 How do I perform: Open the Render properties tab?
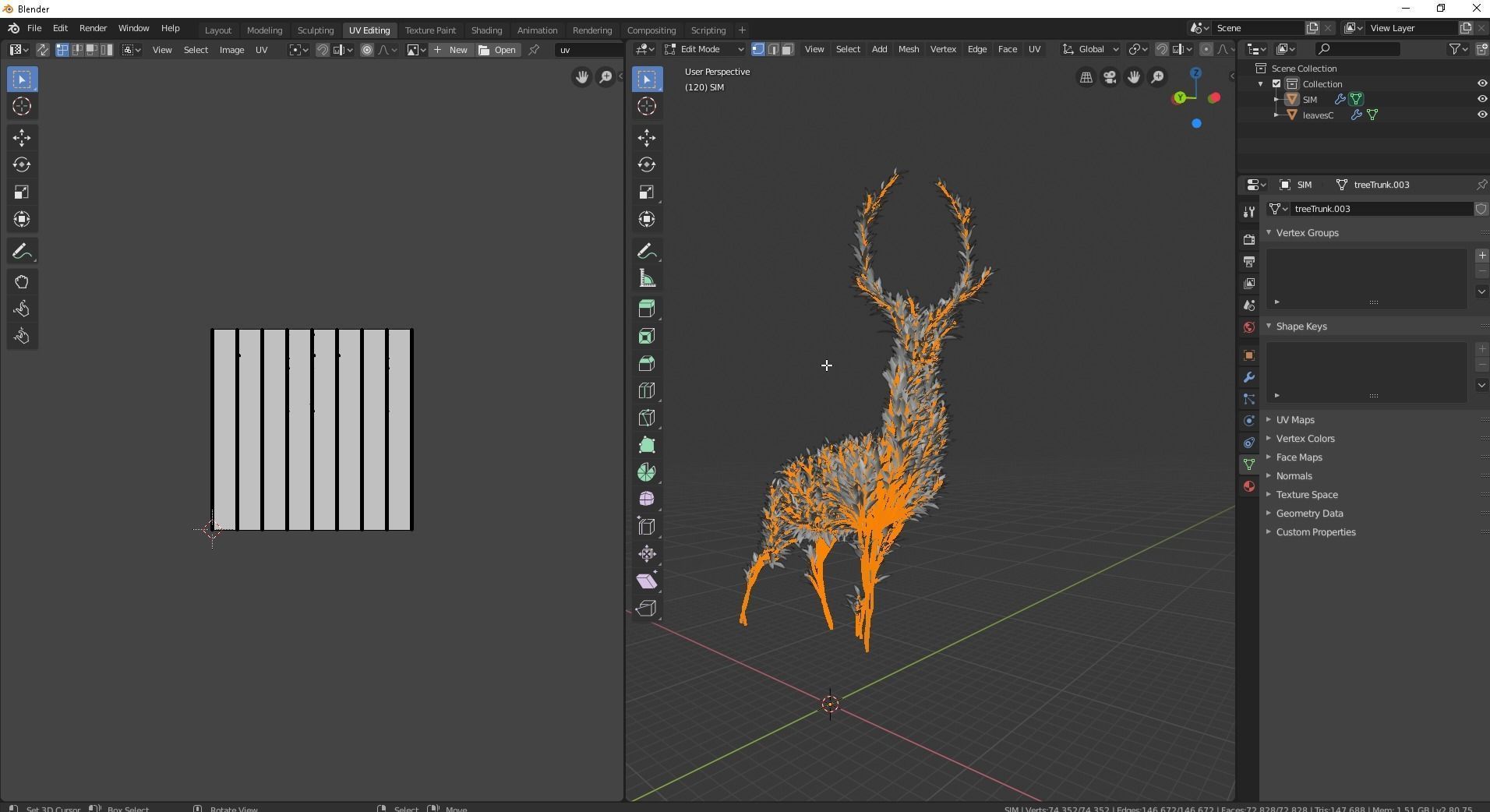pyautogui.click(x=1249, y=240)
